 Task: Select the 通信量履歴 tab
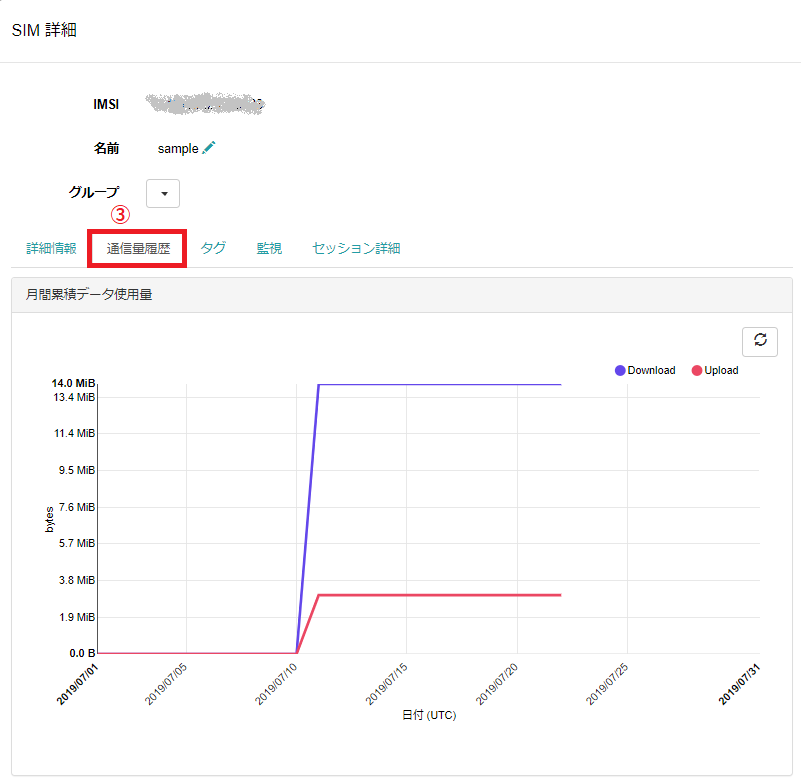[x=138, y=248]
